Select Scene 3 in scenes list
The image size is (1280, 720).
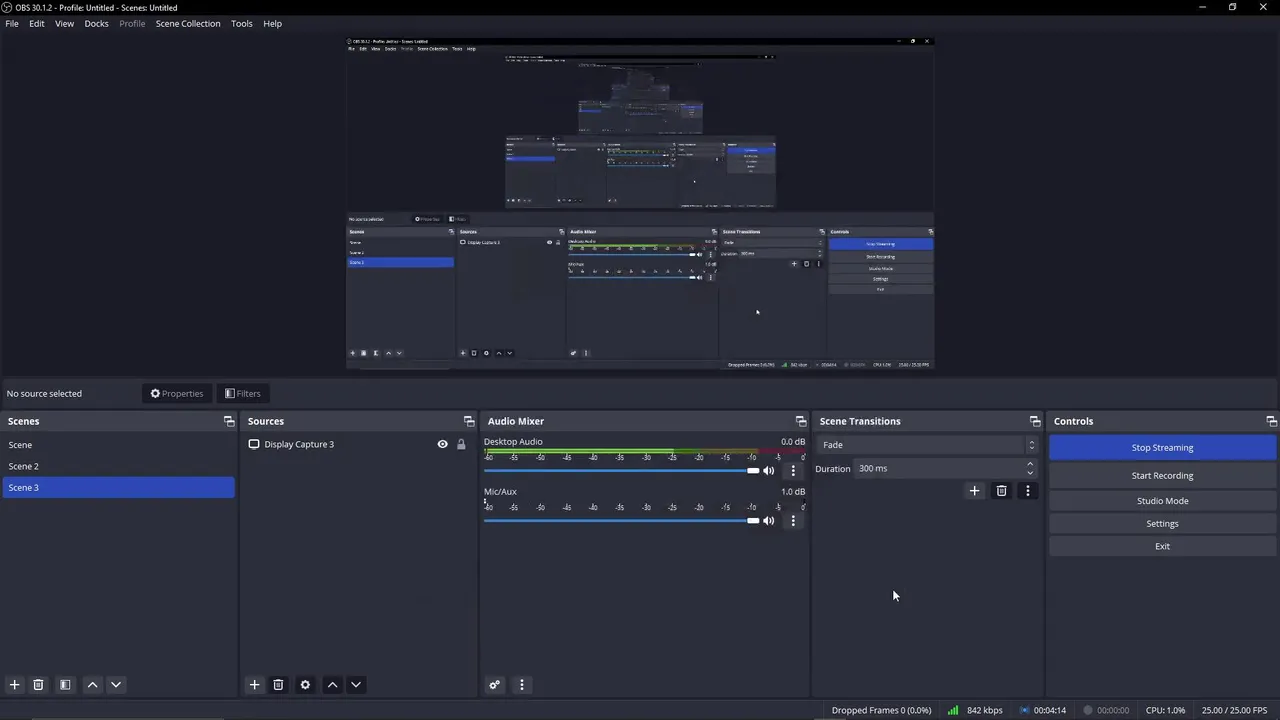[118, 487]
